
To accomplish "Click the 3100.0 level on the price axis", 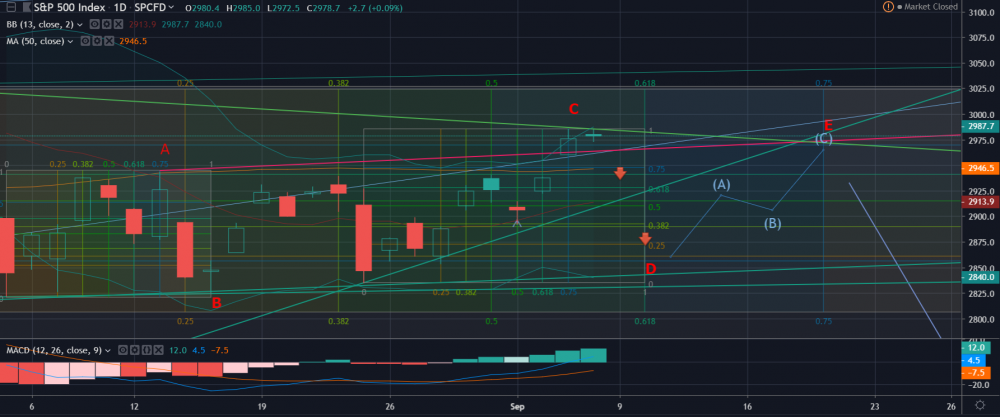I will click(x=980, y=13).
